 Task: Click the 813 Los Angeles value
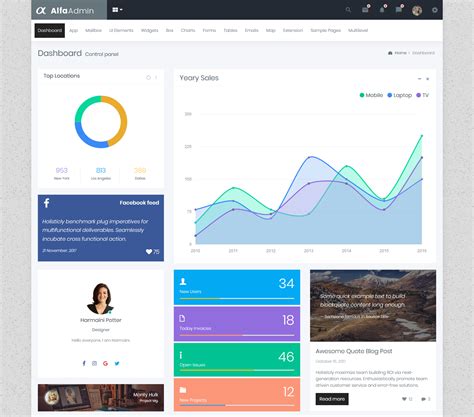[101, 170]
